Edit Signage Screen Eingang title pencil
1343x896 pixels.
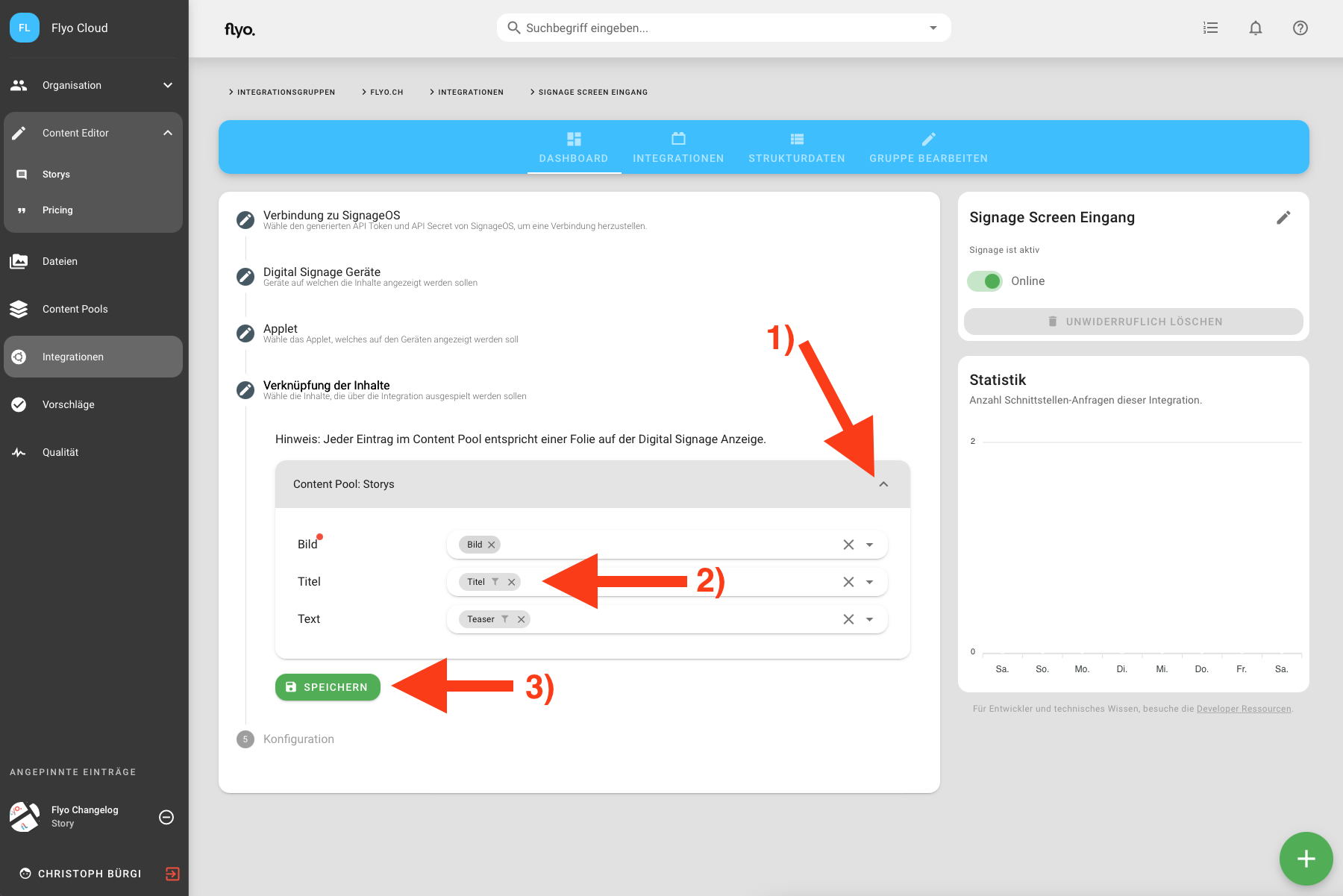pyautogui.click(x=1283, y=217)
